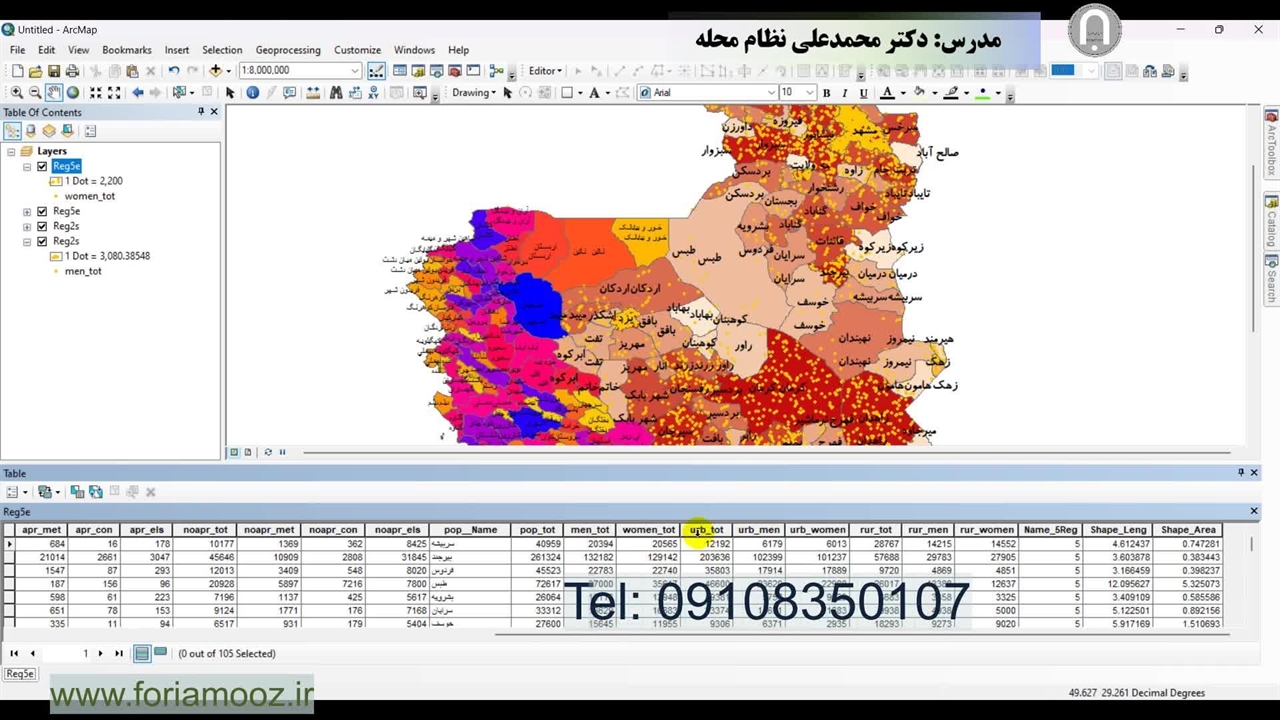This screenshot has height=720, width=1280.
Task: Click the Add Data button icon
Action: (215, 71)
